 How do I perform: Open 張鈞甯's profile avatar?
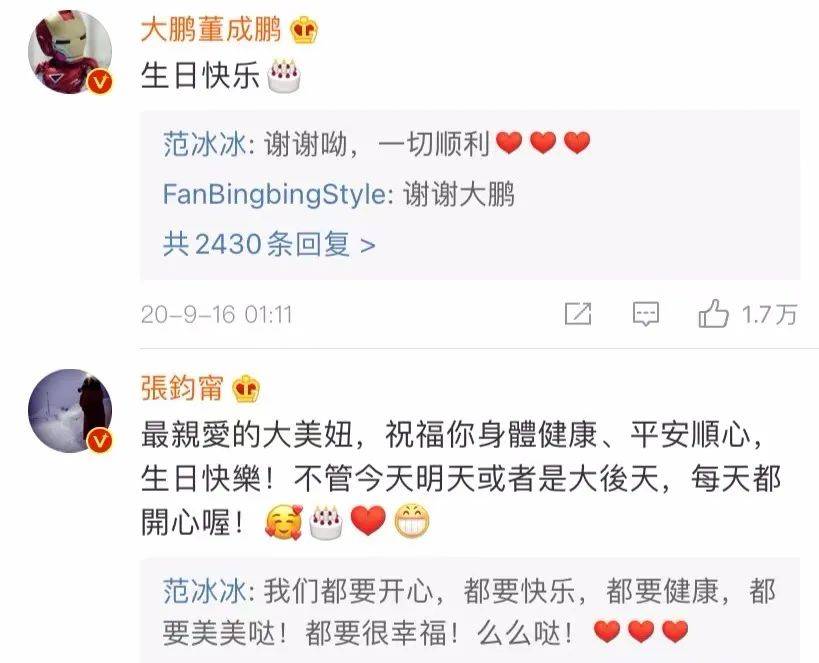pyautogui.click(x=70, y=411)
